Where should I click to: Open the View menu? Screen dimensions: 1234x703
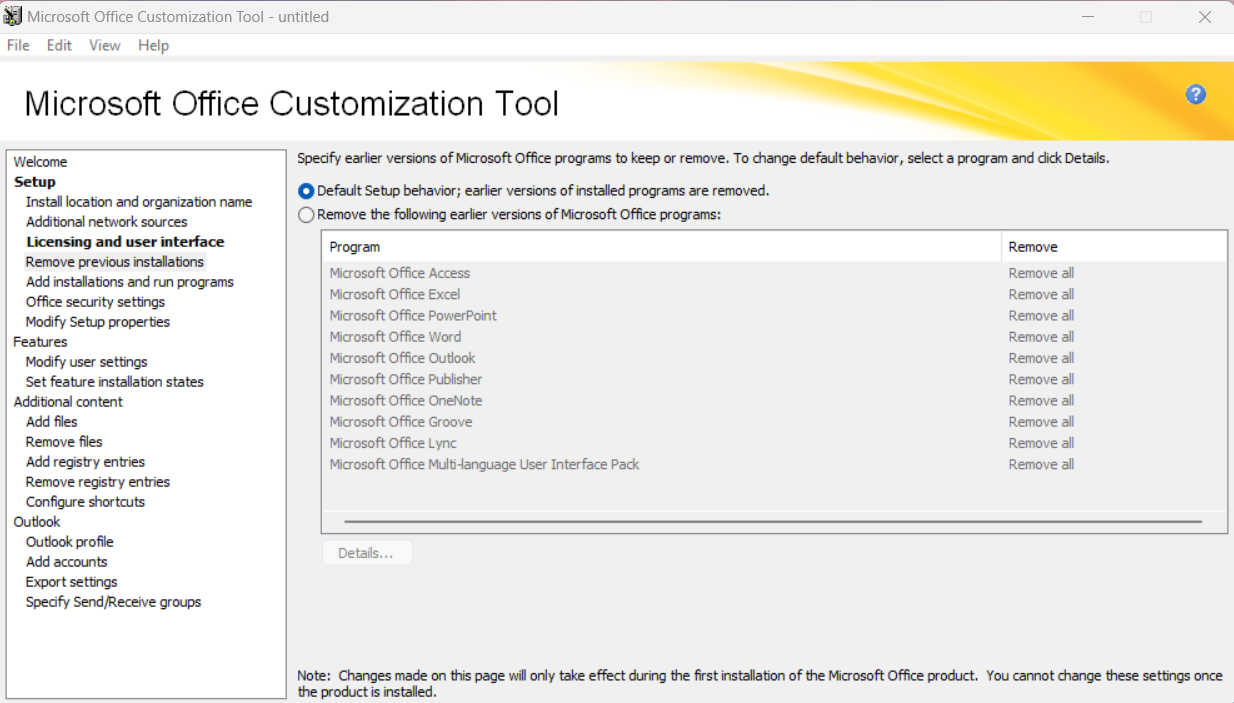click(104, 45)
